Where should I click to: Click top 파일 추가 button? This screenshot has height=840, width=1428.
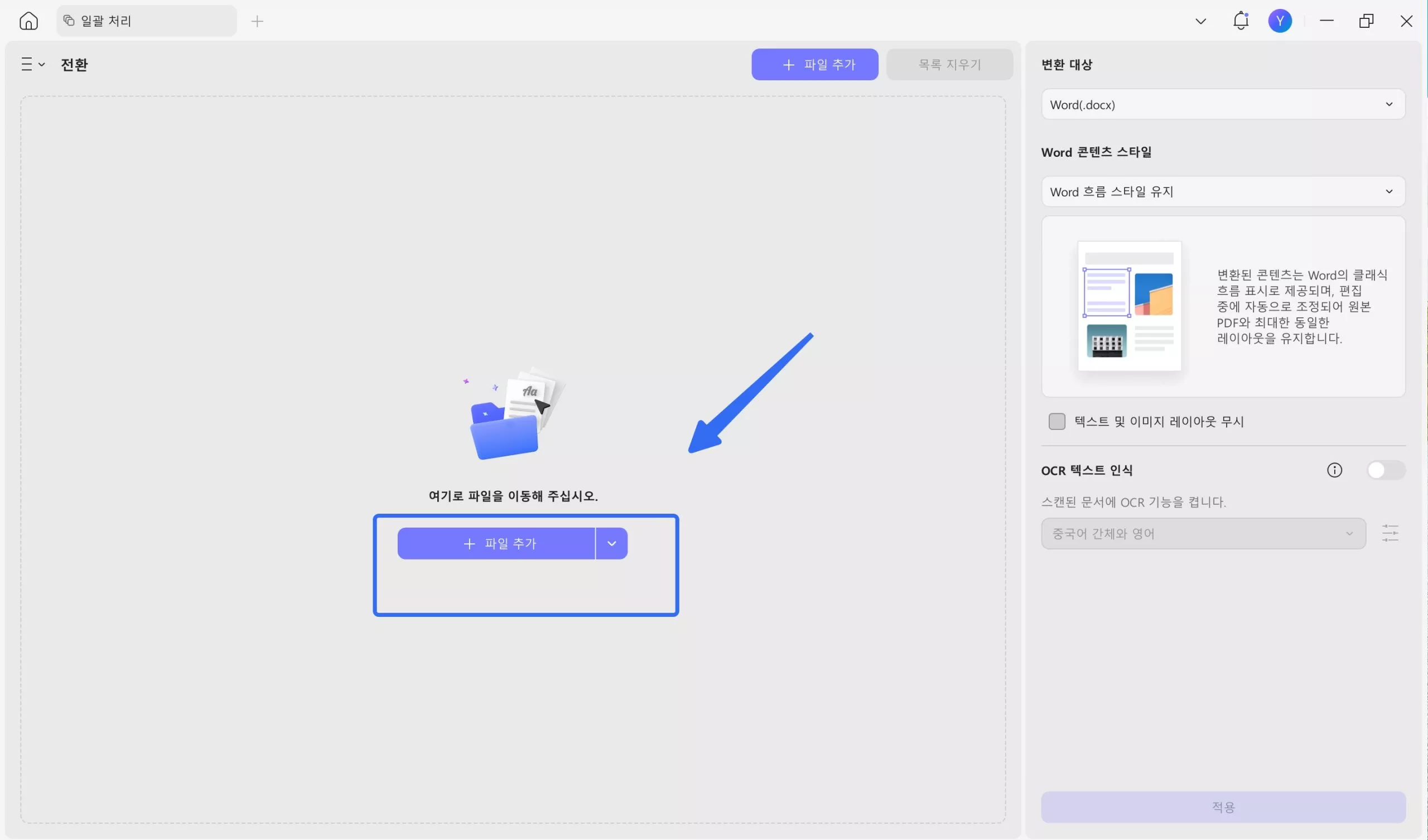(814, 65)
